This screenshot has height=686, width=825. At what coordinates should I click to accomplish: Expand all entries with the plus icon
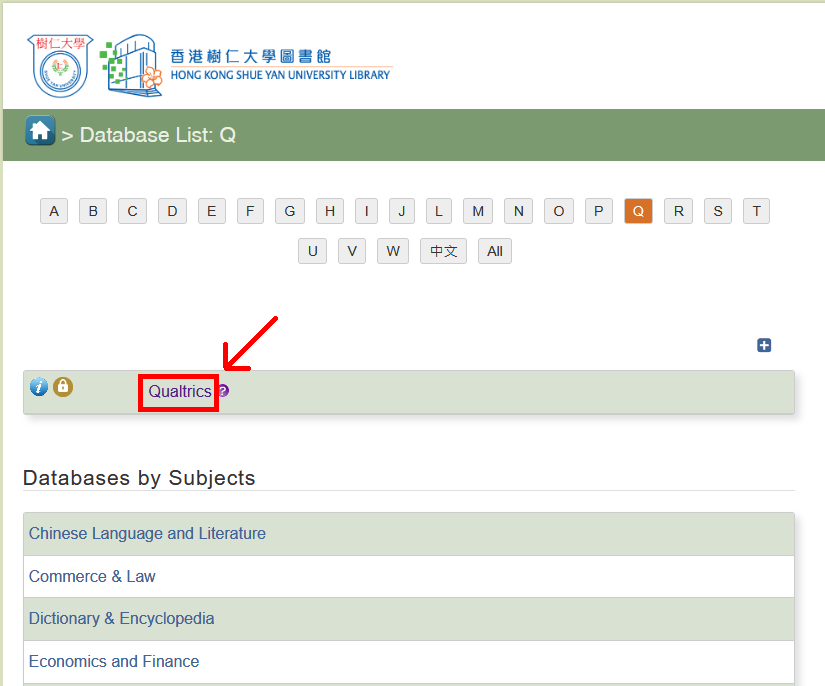click(764, 345)
